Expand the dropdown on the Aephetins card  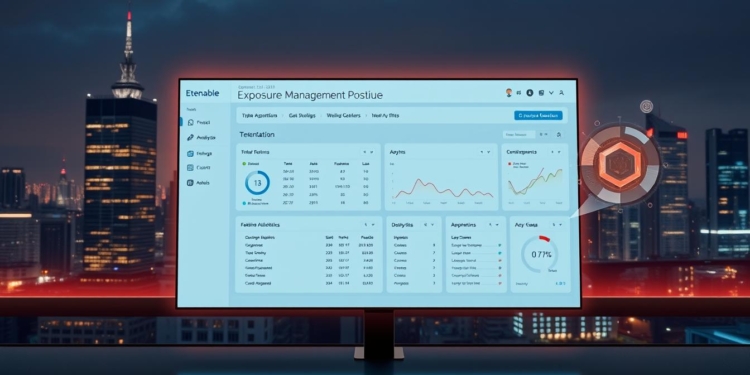pyautogui.click(x=497, y=224)
